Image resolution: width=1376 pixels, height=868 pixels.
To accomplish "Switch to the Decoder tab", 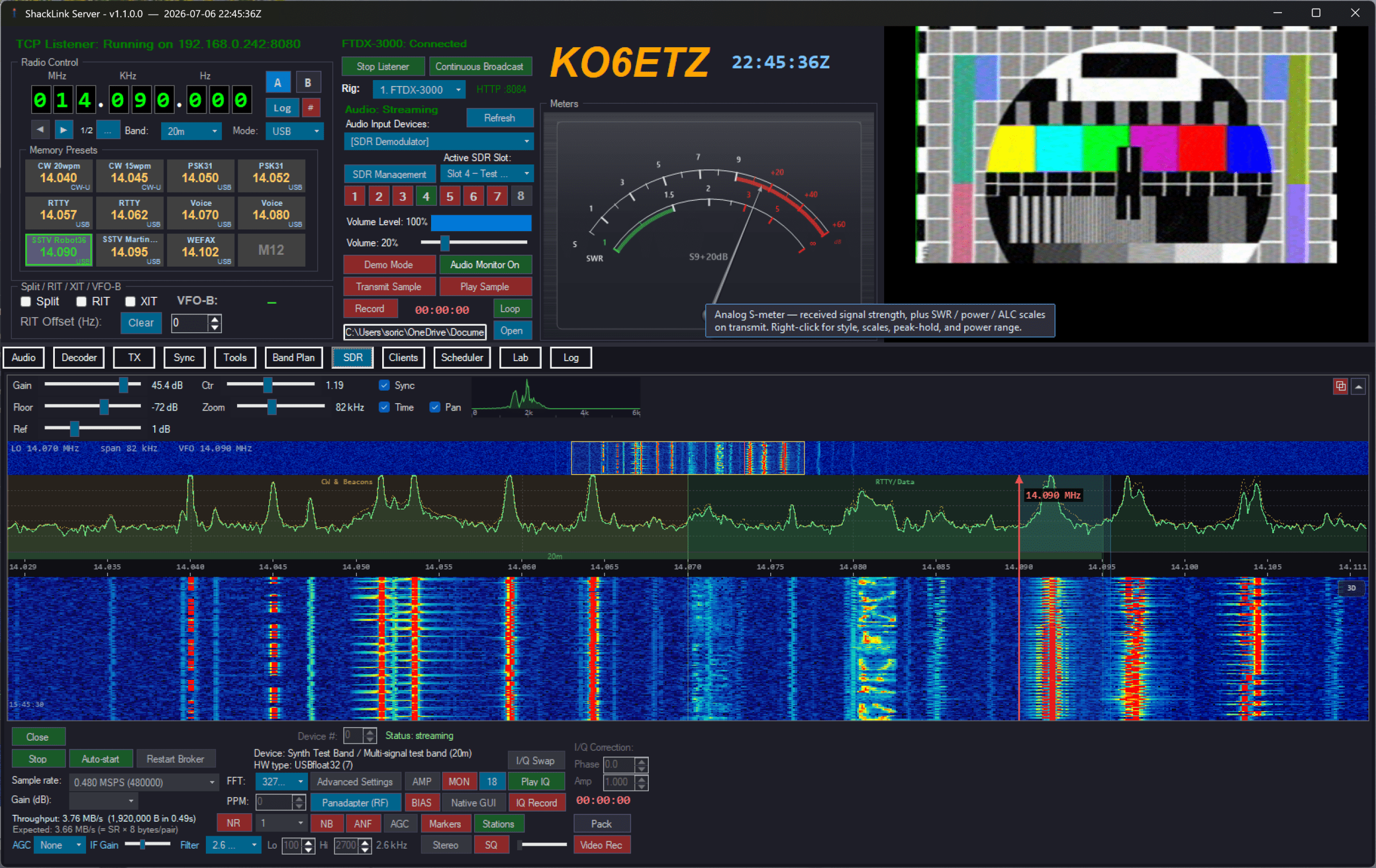I will tap(79, 358).
